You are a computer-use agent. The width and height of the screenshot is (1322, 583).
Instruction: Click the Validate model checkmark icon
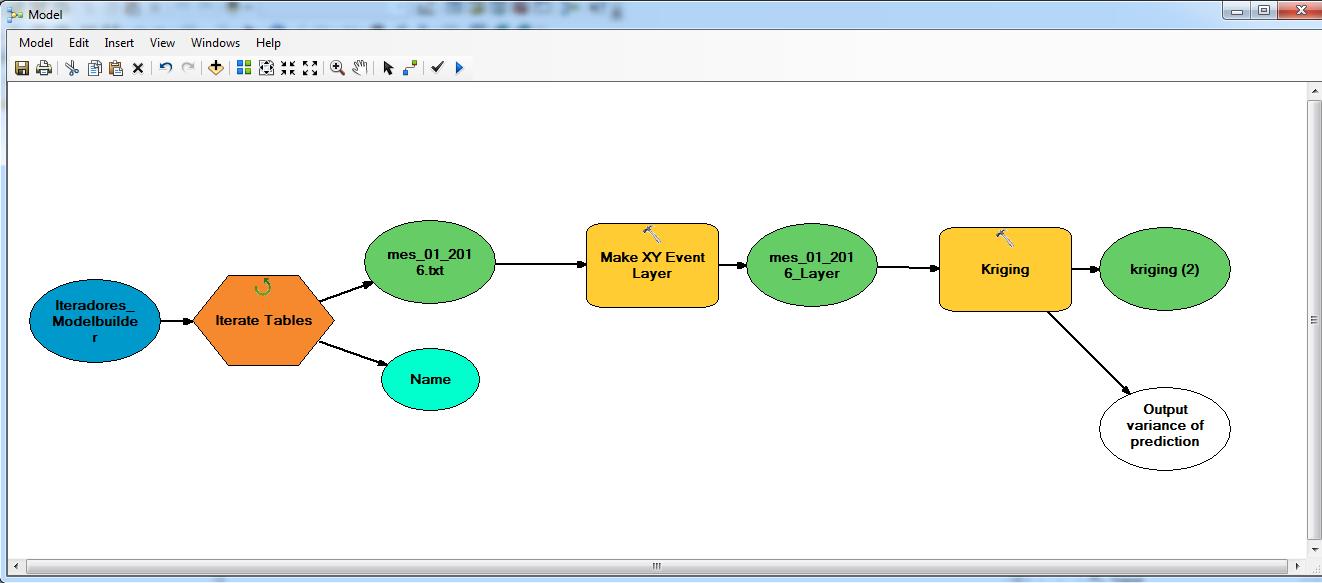coord(437,68)
